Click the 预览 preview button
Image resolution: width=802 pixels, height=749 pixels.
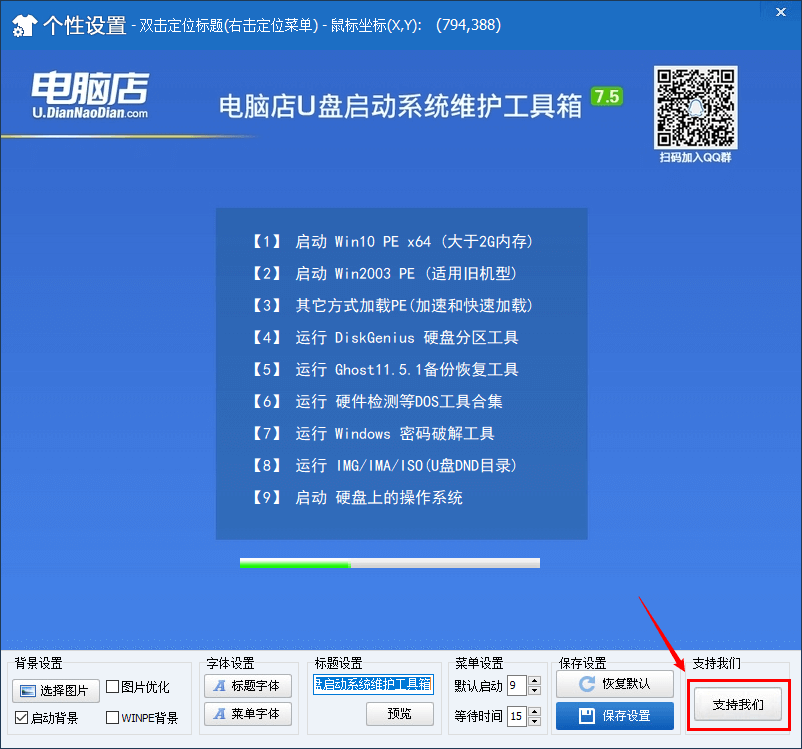pos(399,714)
